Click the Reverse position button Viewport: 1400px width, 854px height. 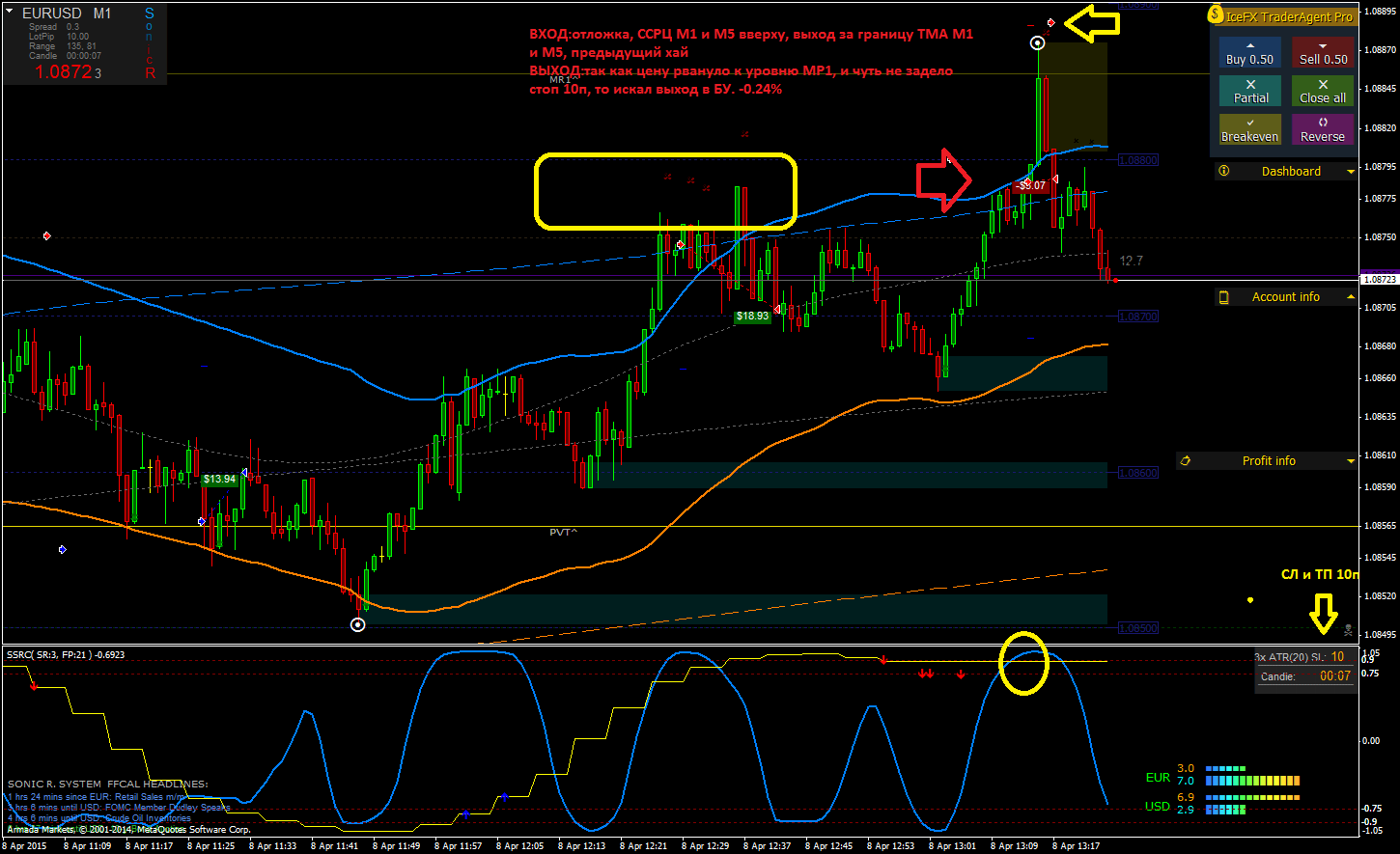[1323, 129]
